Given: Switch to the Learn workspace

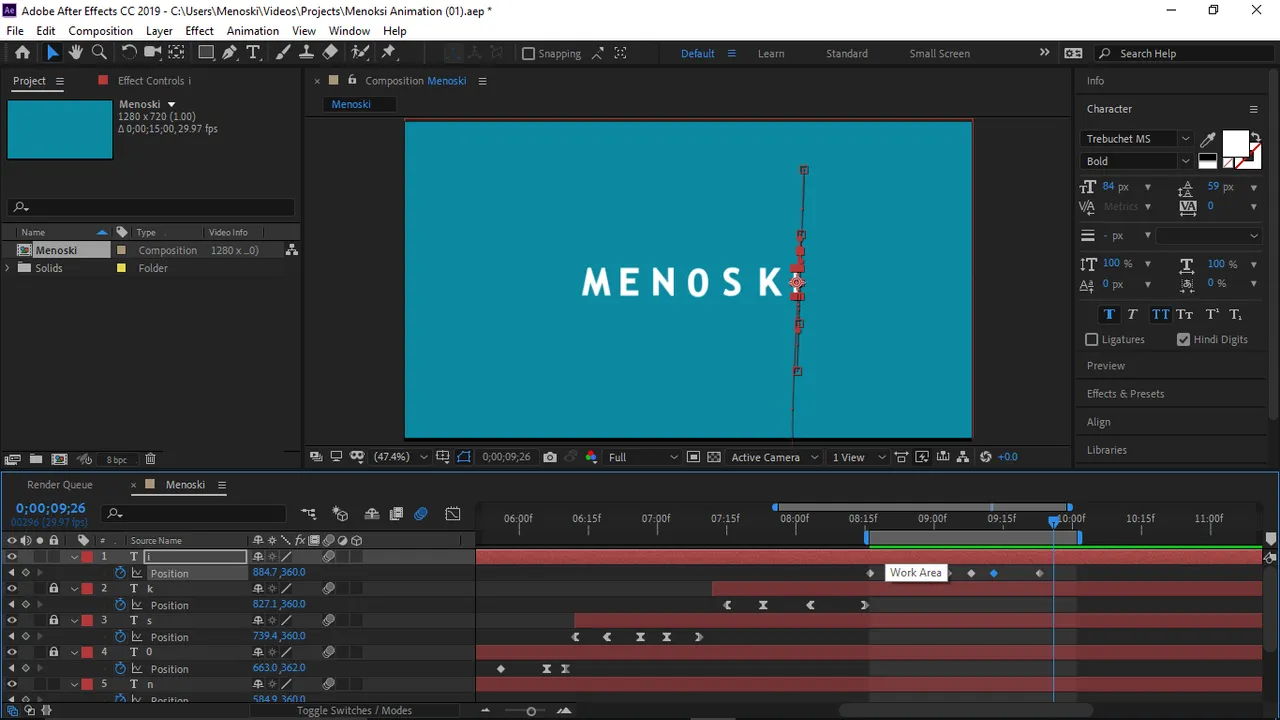Looking at the screenshot, I should click(x=771, y=54).
